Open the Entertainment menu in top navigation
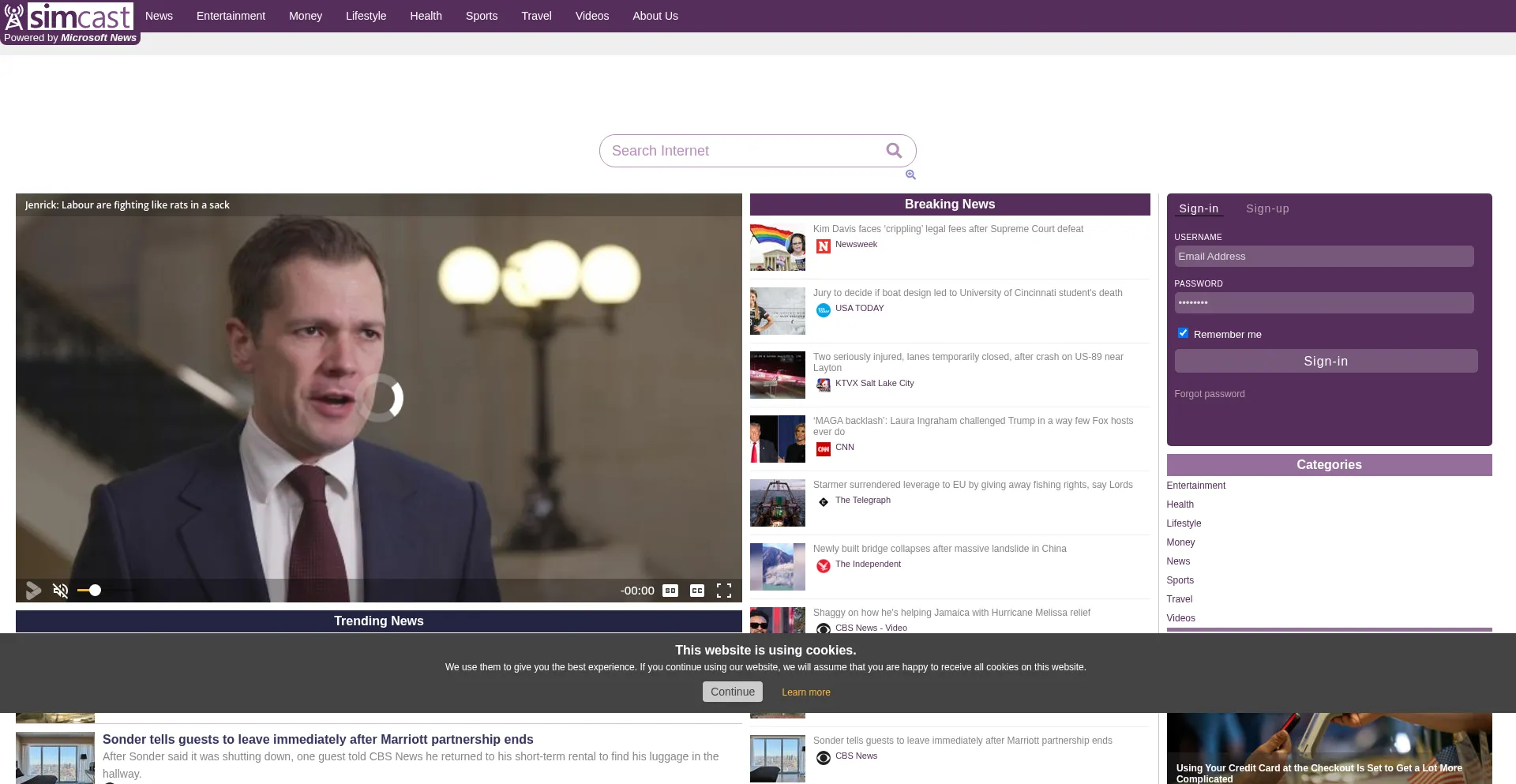The image size is (1516, 784). click(x=231, y=16)
